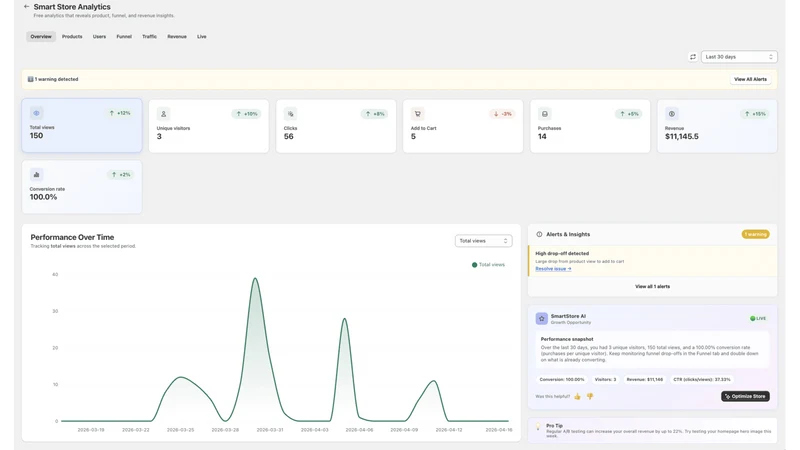
Task: Click the green LIVE status indicator
Action: [758, 318]
